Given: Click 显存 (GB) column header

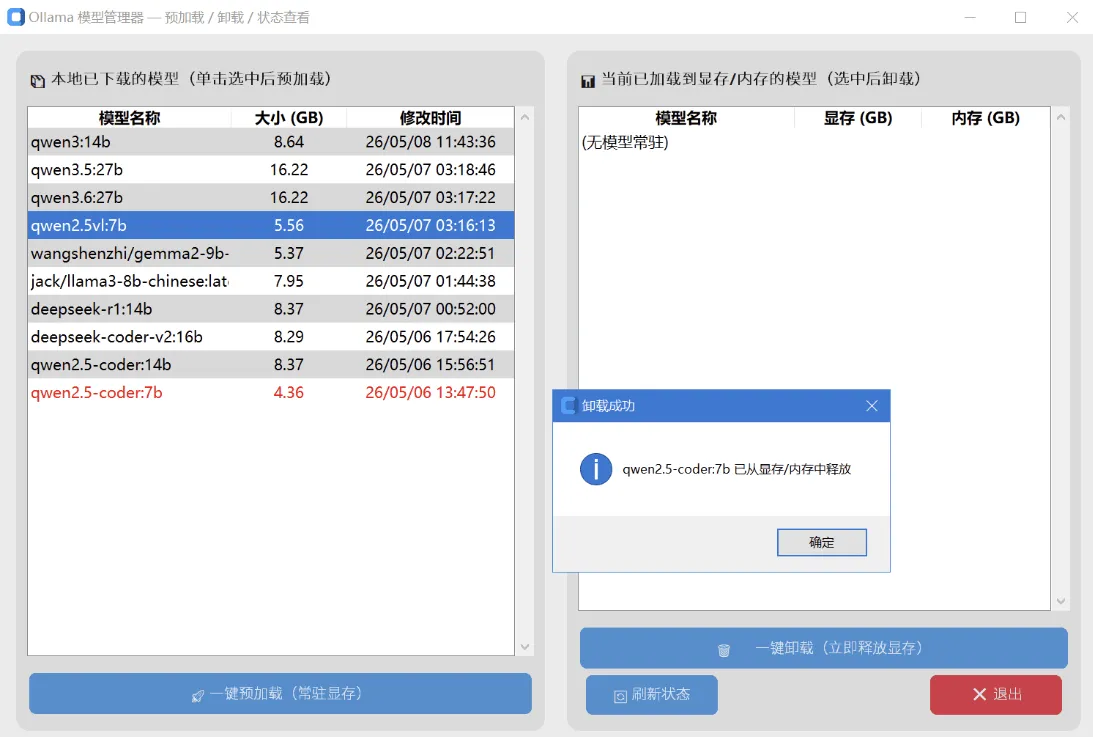Looking at the screenshot, I should click(x=857, y=118).
